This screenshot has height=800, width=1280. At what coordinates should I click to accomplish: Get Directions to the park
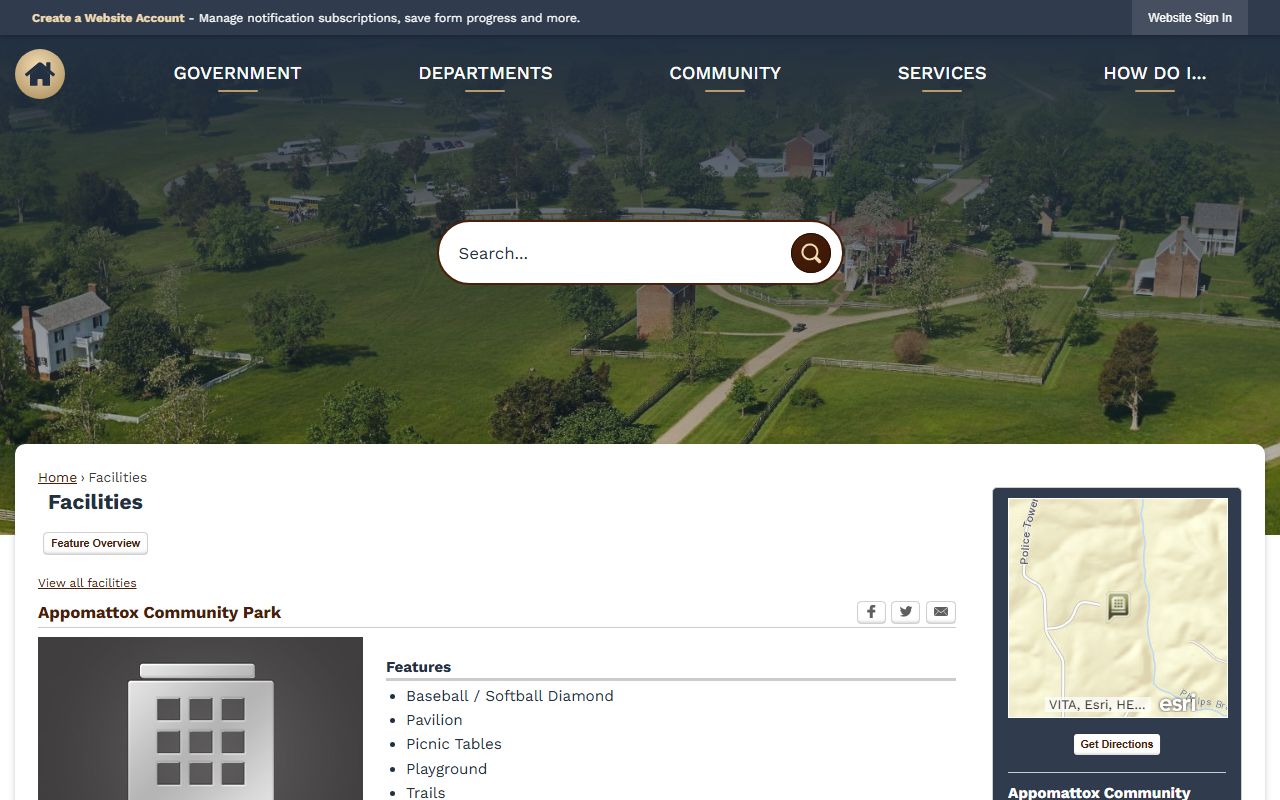1117,744
